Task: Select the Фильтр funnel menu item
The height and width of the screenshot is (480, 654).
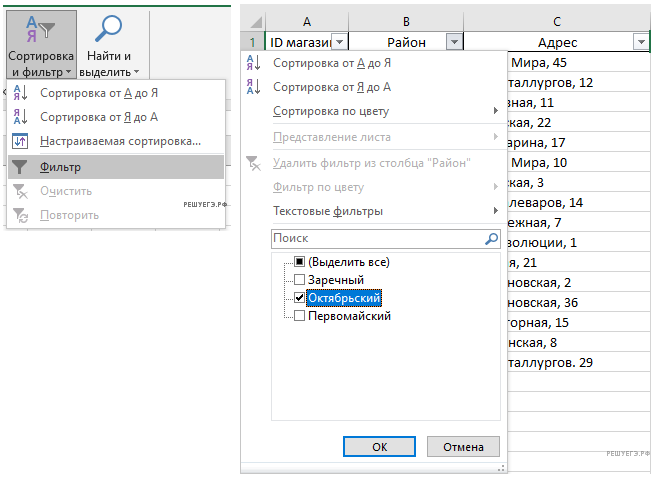Action: (60, 167)
